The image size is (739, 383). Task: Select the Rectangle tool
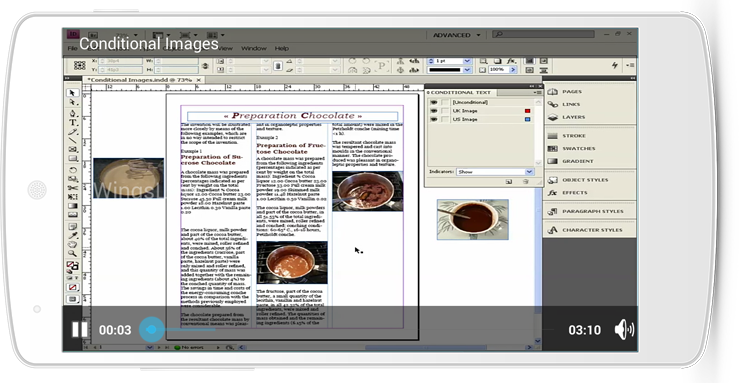[x=72, y=159]
